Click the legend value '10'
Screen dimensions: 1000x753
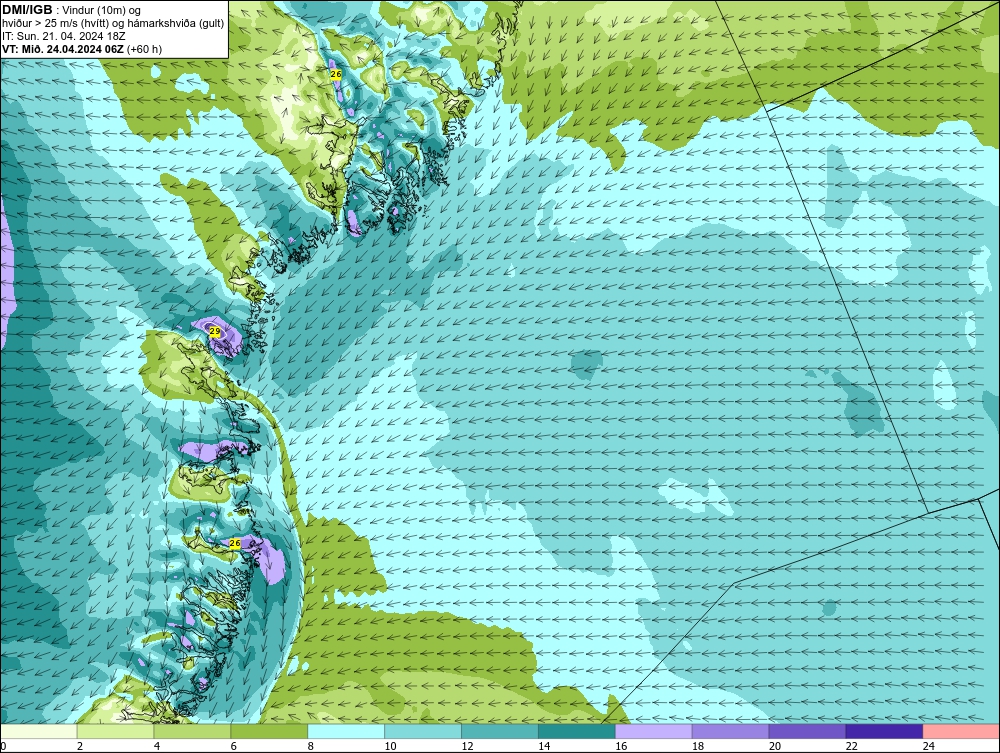coord(390,746)
